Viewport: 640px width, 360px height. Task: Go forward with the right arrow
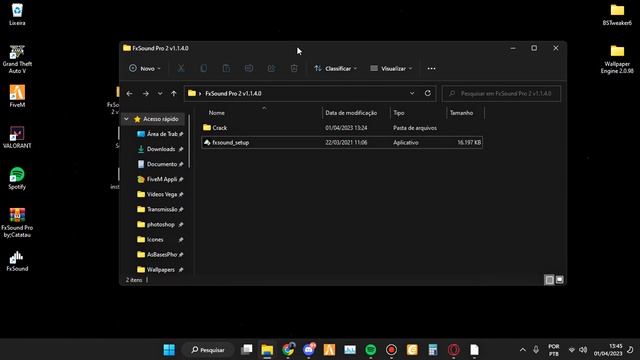[145, 93]
